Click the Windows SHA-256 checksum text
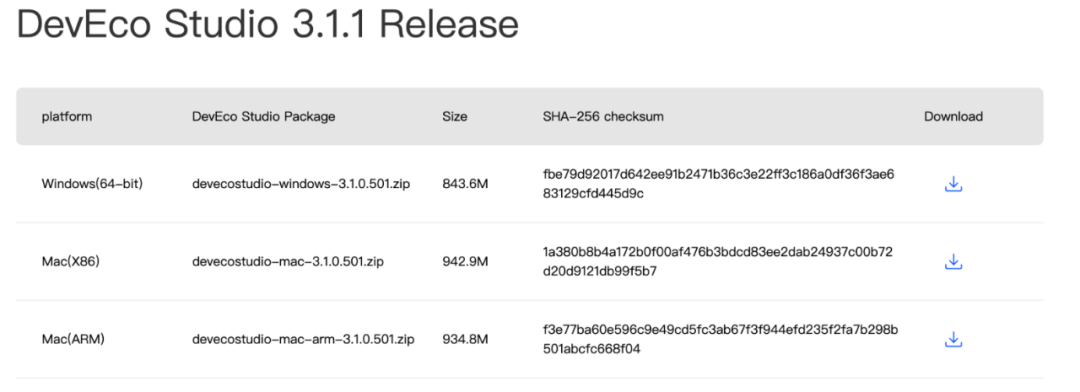This screenshot has width=1080, height=392. [718, 184]
